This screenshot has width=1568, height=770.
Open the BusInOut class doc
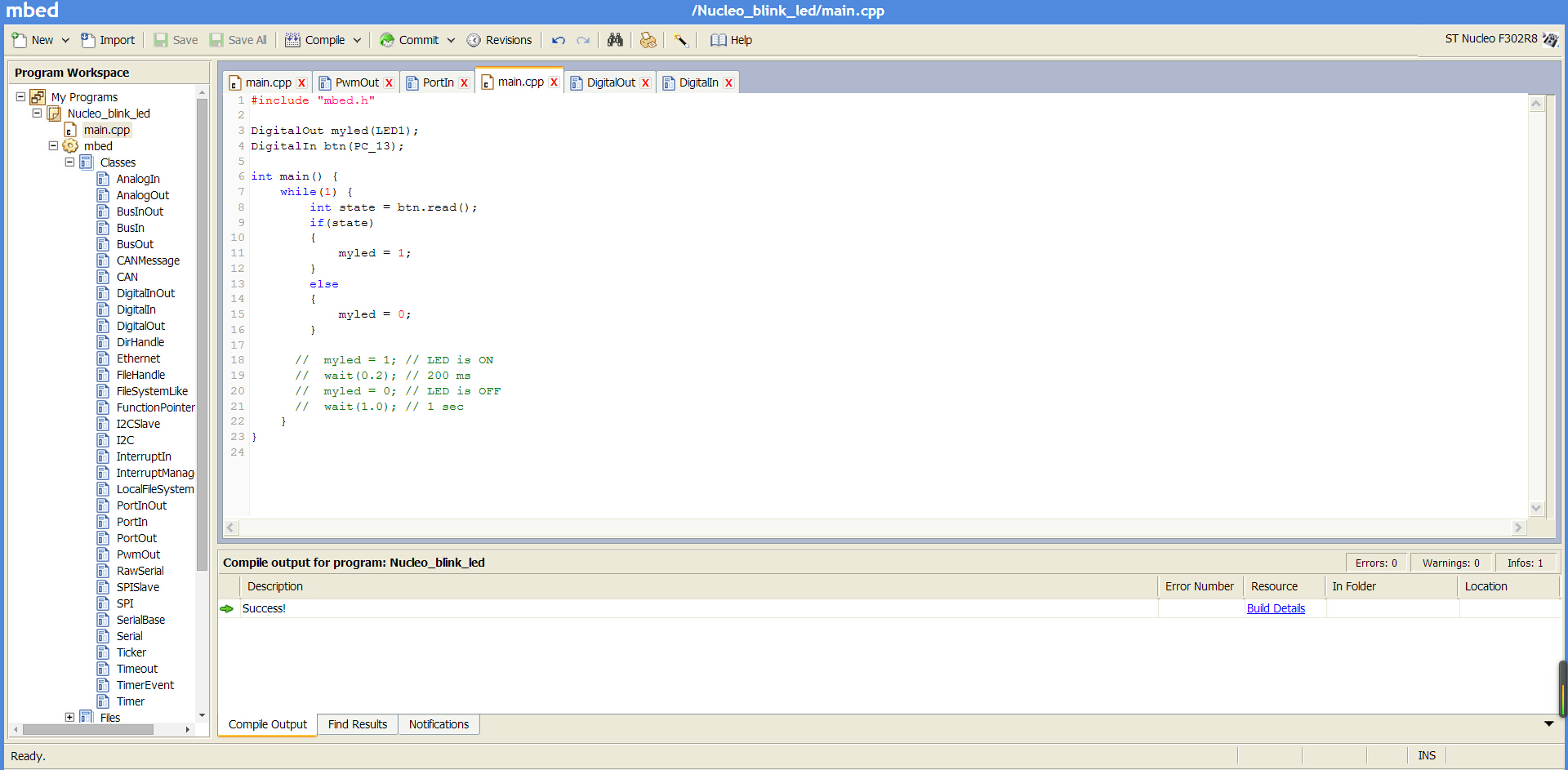click(x=140, y=211)
